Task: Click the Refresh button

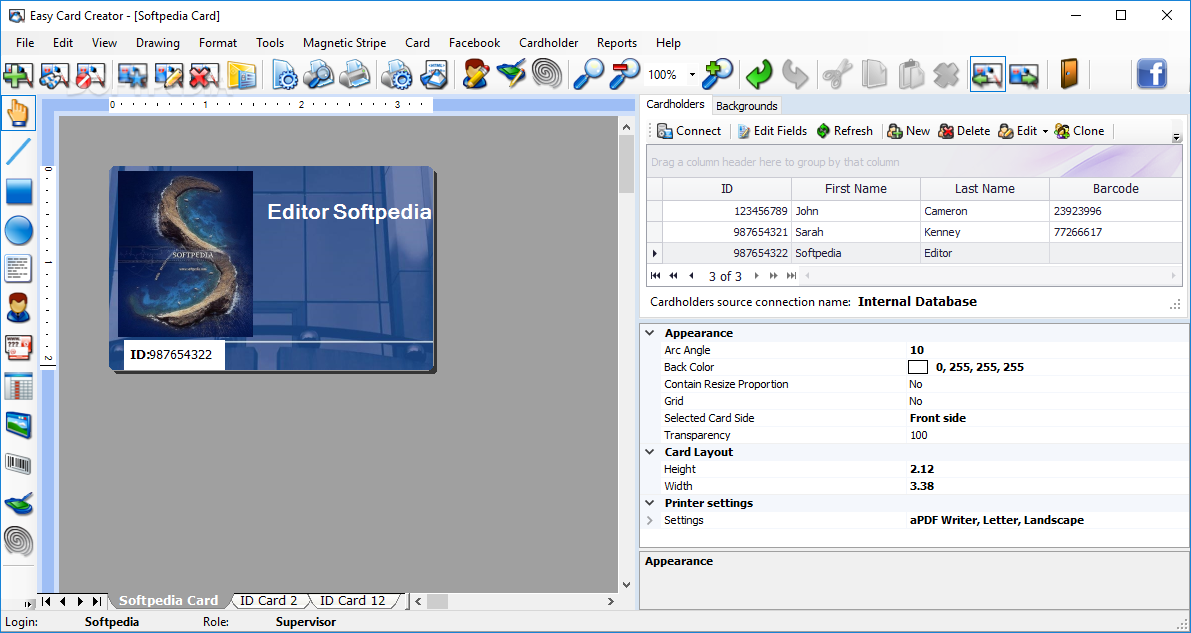Action: click(845, 131)
